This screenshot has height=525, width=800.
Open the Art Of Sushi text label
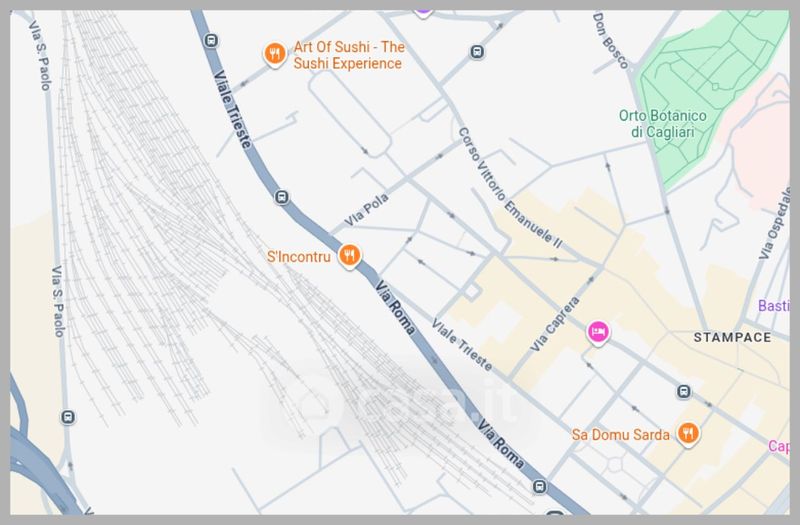(349, 55)
